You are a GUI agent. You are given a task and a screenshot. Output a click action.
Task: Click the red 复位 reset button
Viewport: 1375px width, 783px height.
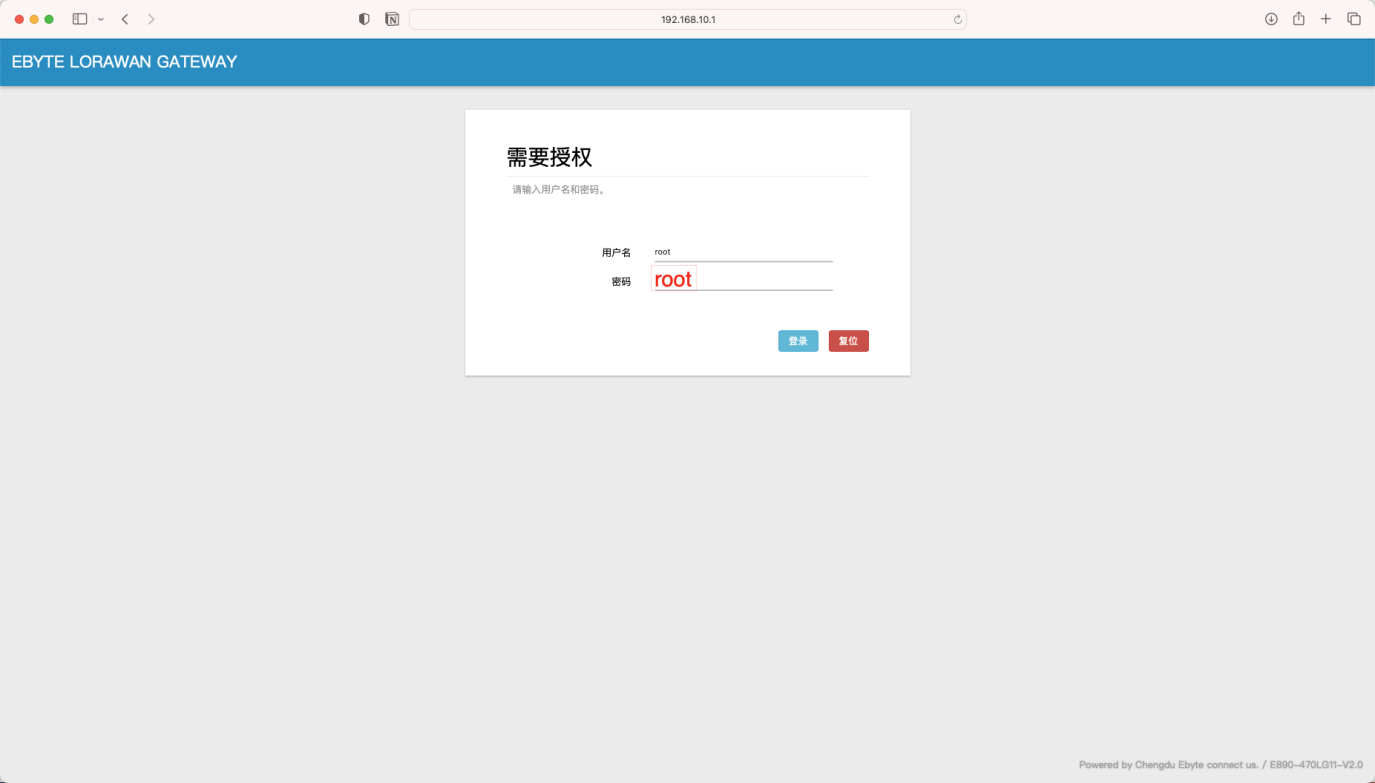point(848,340)
